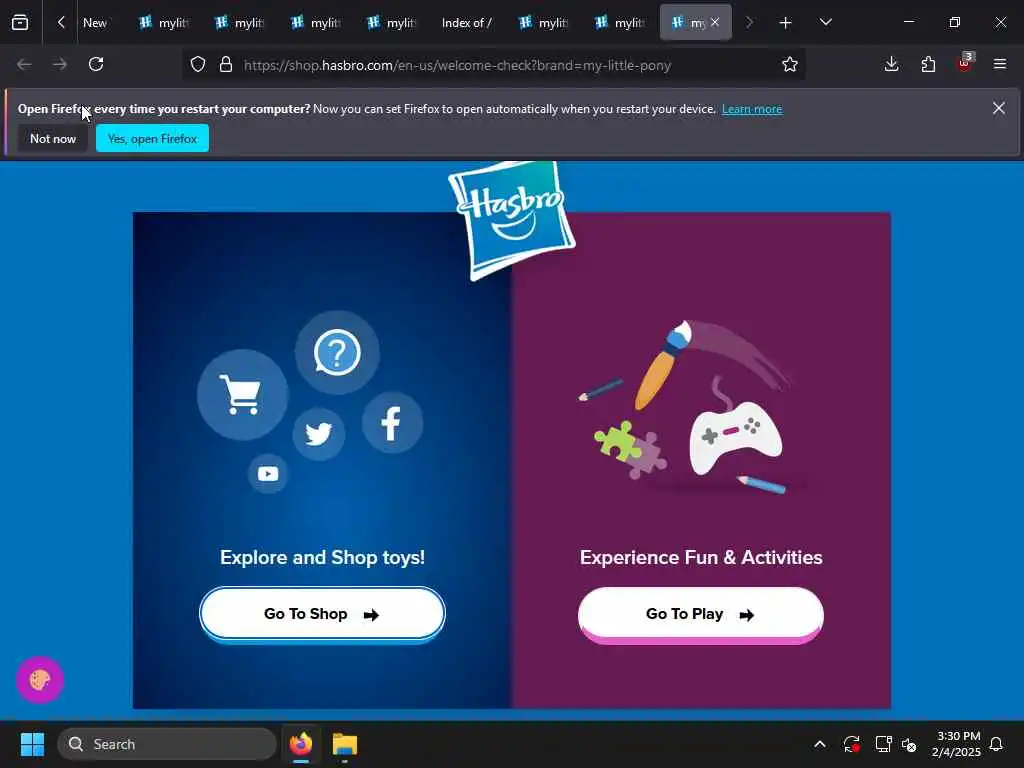Switch to the New tab
The image size is (1024, 768).
(95, 23)
